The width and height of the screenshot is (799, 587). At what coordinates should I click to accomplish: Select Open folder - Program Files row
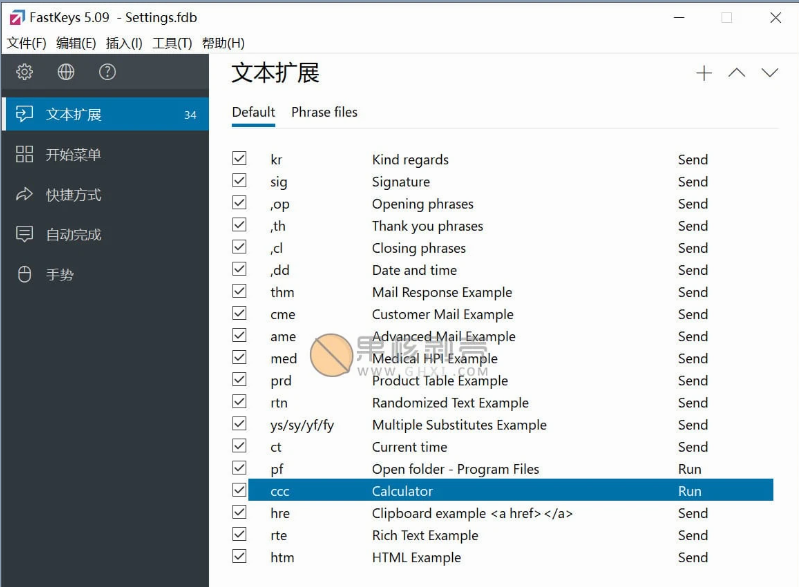click(x=511, y=469)
